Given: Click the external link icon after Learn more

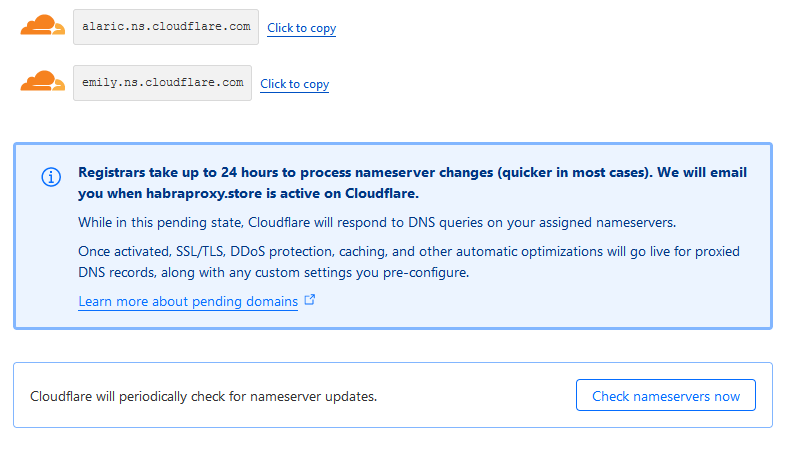Looking at the screenshot, I should point(310,300).
